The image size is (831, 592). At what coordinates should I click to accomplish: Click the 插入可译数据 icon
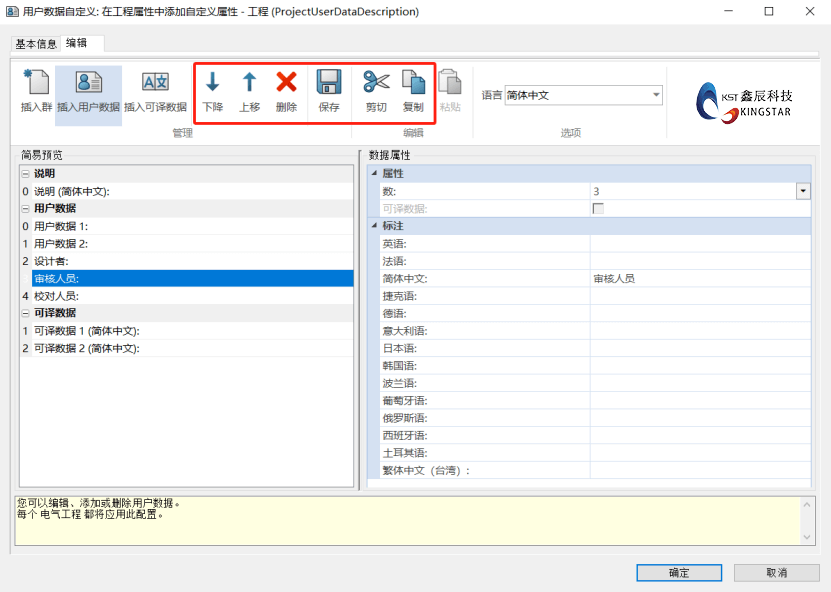155,84
